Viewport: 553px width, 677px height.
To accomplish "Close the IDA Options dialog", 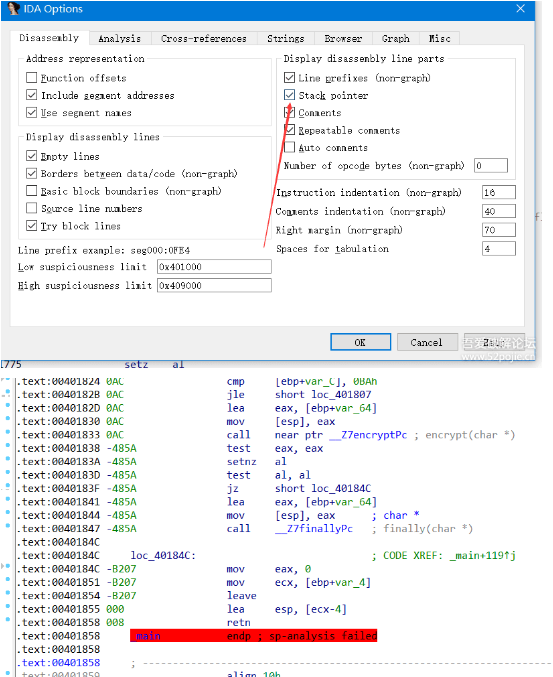I will [520, 9].
